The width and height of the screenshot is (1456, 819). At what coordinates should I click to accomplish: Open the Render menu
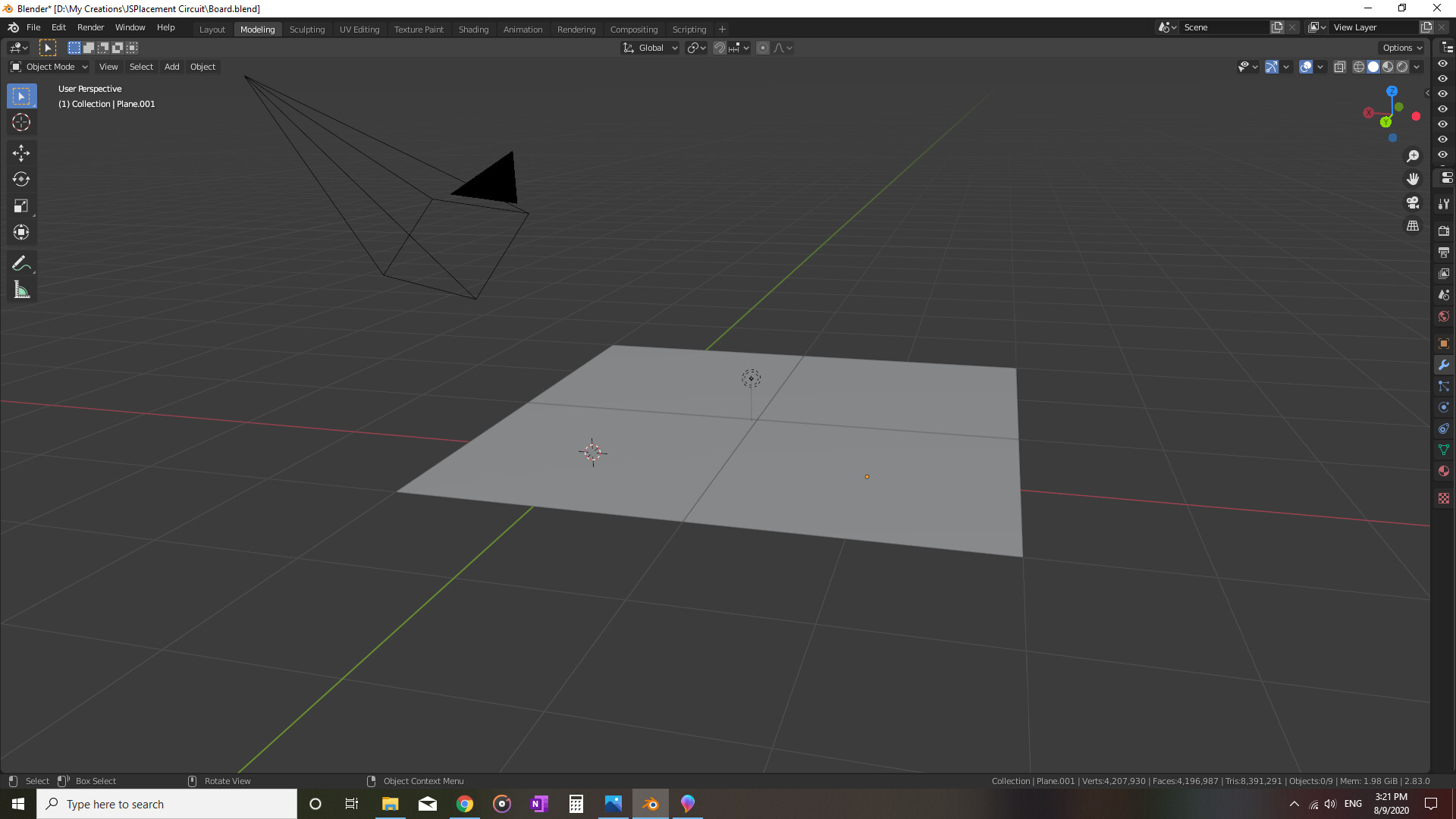(90, 27)
